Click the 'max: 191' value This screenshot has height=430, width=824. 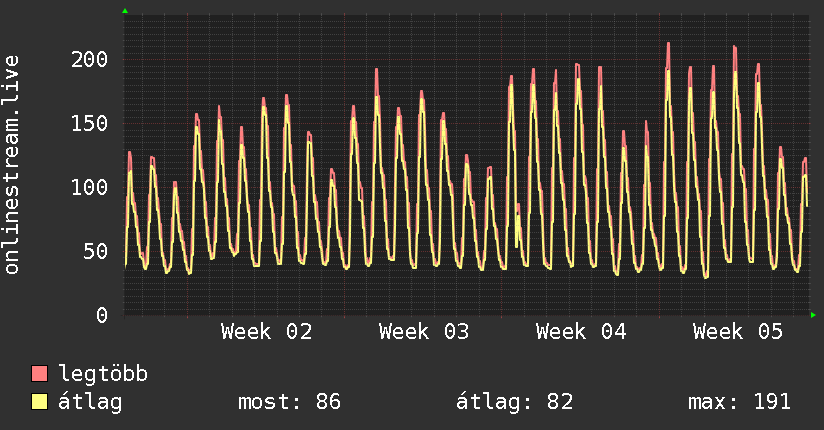point(739,402)
